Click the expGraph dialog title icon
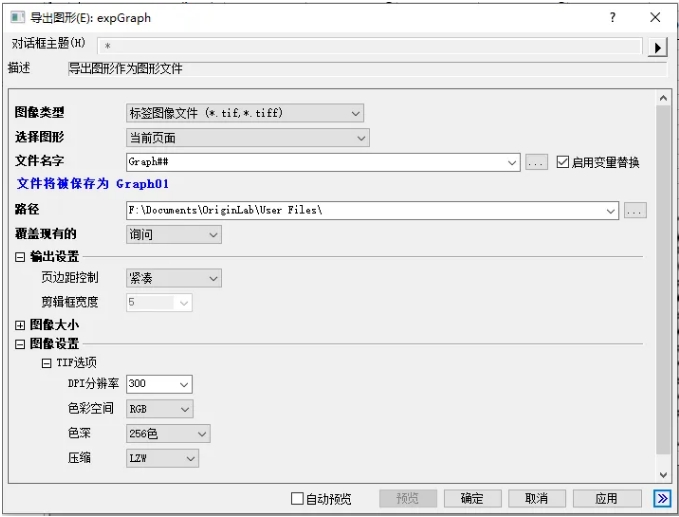679x517 pixels. tap(17, 17)
